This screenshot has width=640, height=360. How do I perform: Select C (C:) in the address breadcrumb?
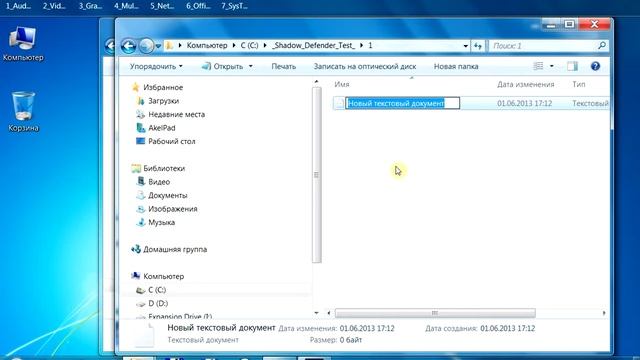pyautogui.click(x=249, y=46)
